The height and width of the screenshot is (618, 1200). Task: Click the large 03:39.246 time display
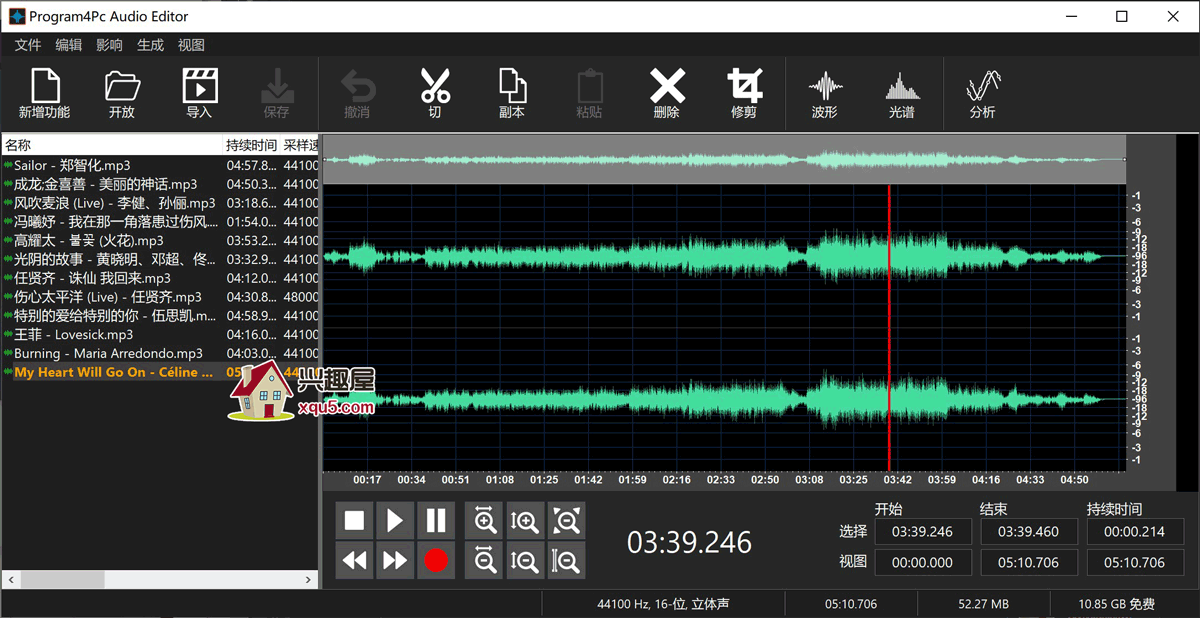[x=689, y=542]
